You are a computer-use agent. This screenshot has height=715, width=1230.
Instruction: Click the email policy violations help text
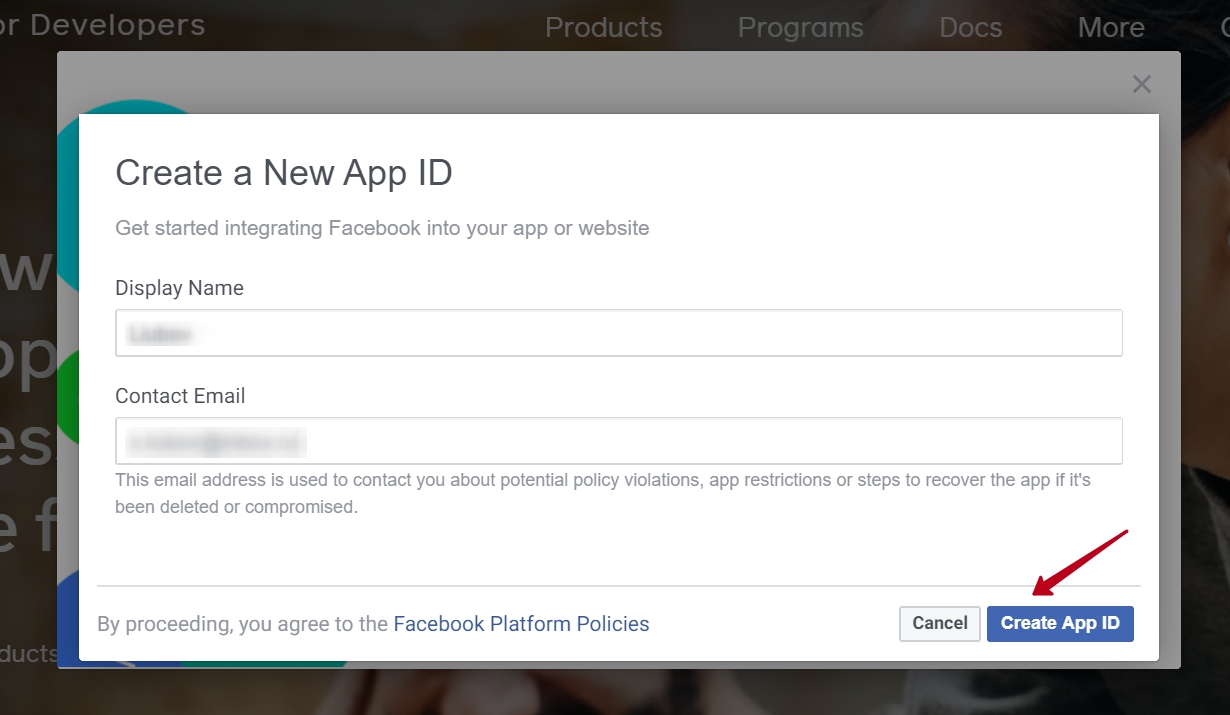click(602, 493)
